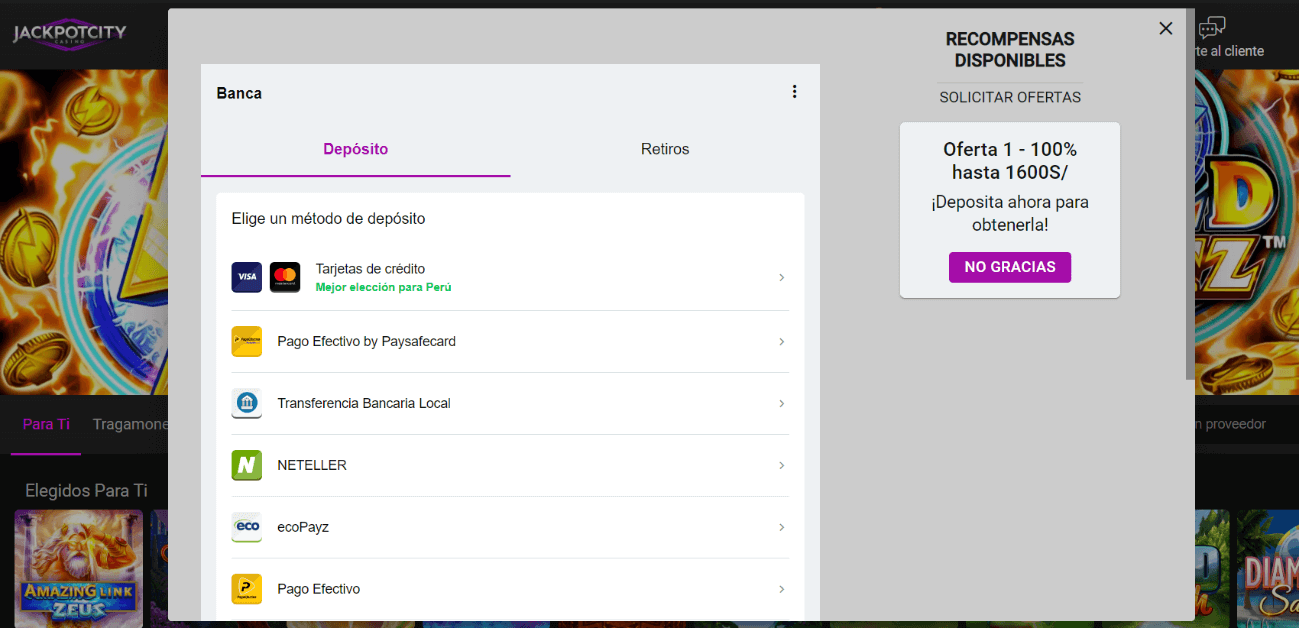This screenshot has width=1299, height=628.
Task: Open the Tragamonedas category tab
Action: point(130,424)
